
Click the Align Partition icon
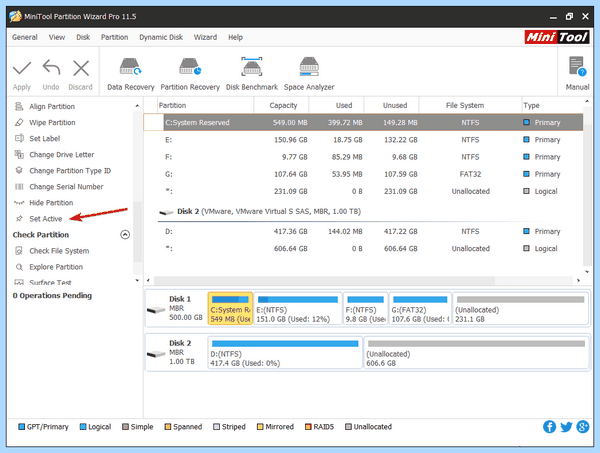(19, 106)
